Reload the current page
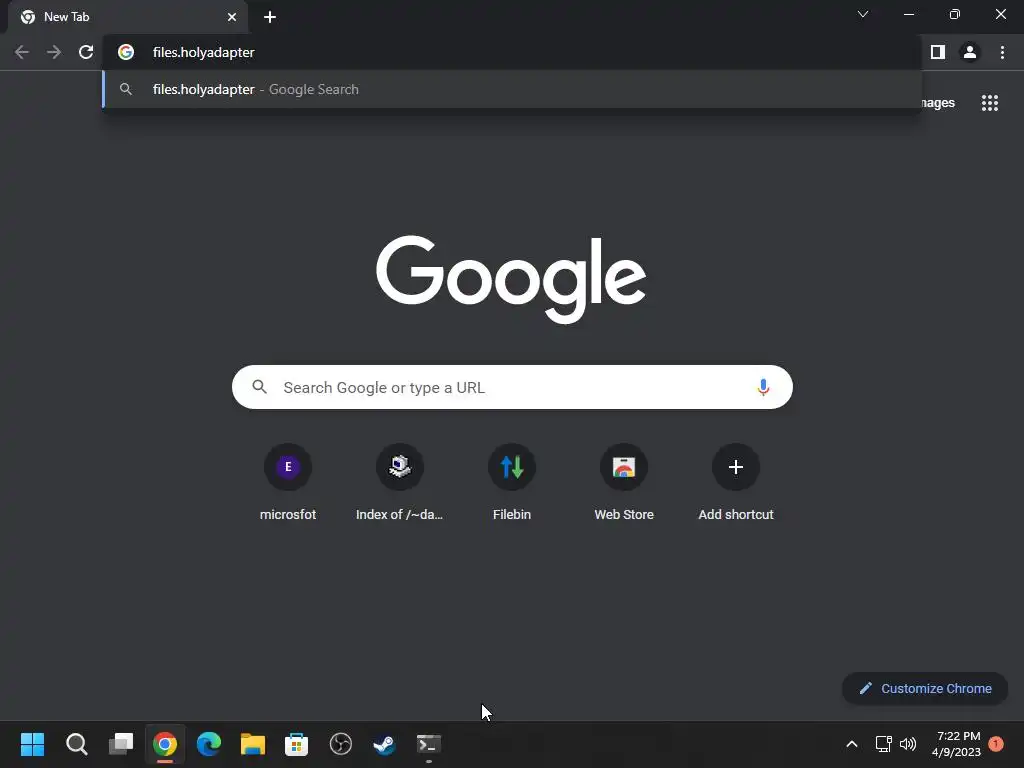Image resolution: width=1024 pixels, height=768 pixels. click(86, 52)
